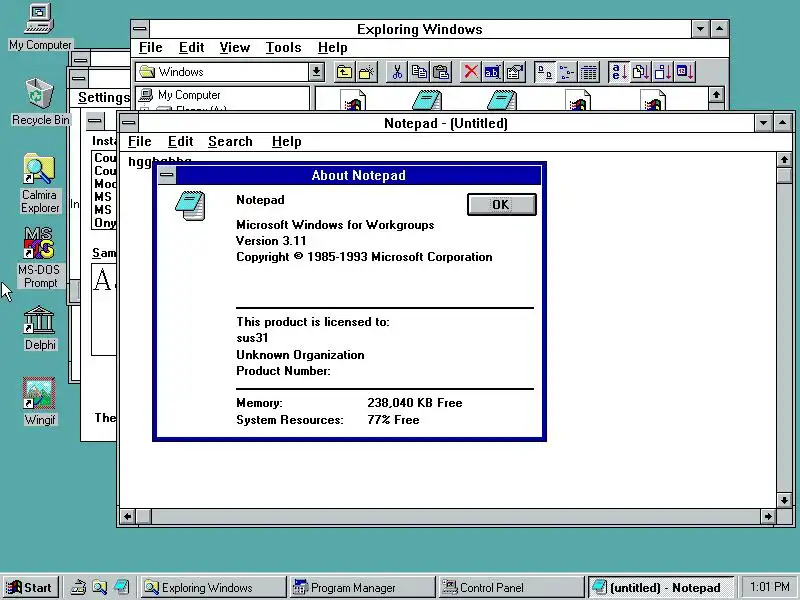Open the system menu box beside the Insta label
This screenshot has height=600, width=800.
tap(95, 121)
